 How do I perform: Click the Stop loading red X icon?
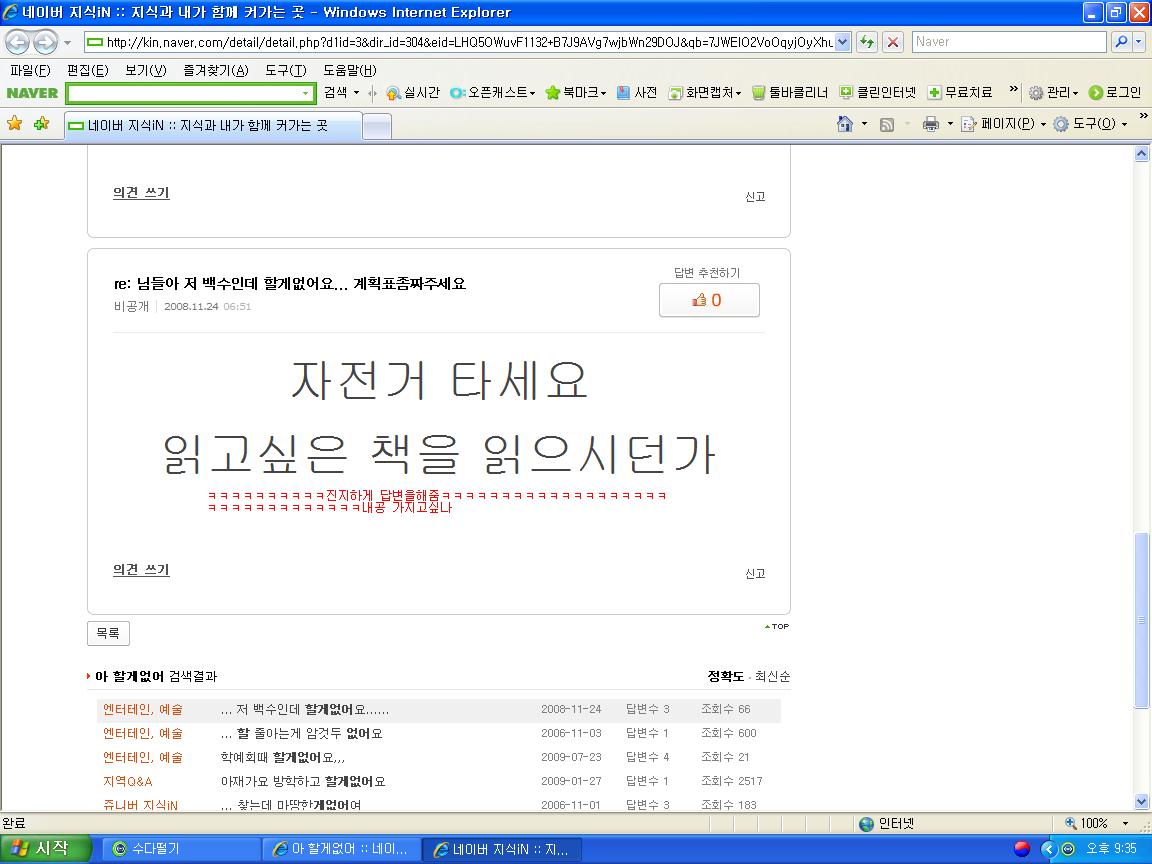[x=893, y=42]
